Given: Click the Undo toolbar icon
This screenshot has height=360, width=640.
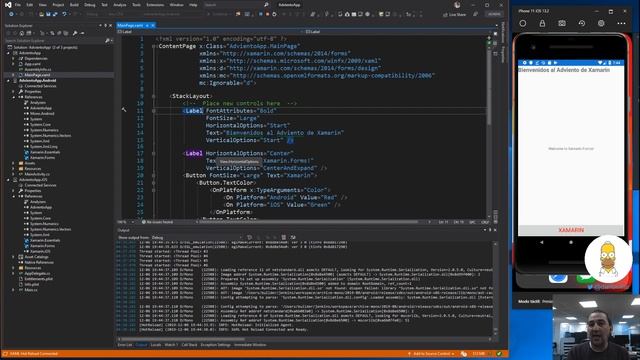Looking at the screenshot, I should pyautogui.click(x=64, y=14).
